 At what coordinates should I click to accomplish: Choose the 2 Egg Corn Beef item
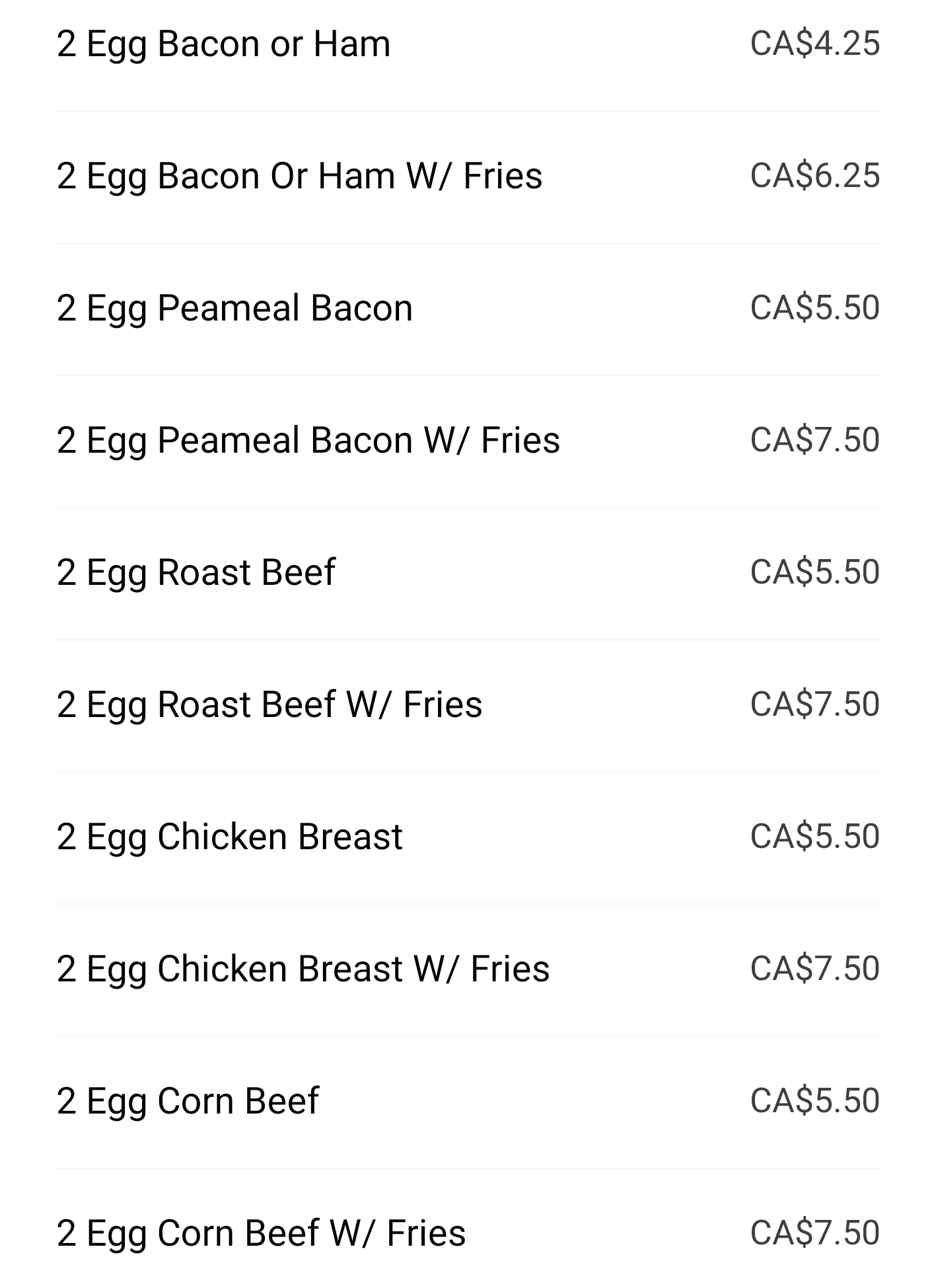coord(188,1102)
